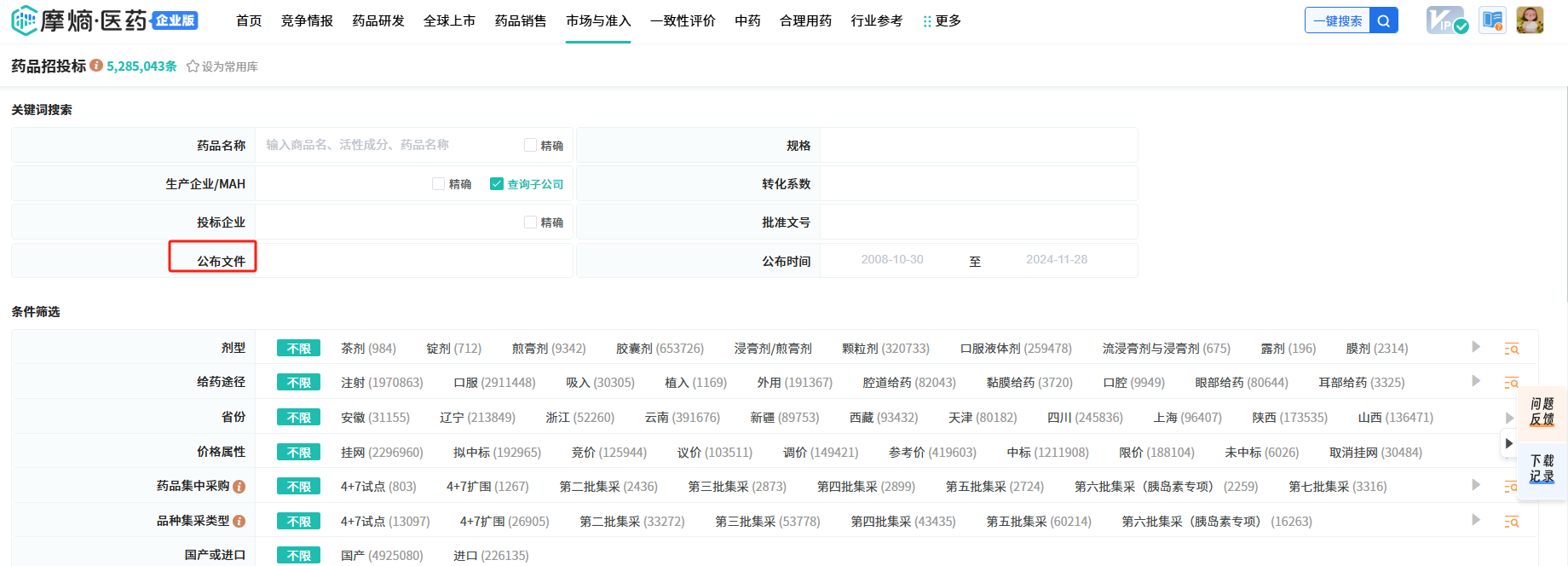Enable 精确 checkbox for 投标企业
1568x566 pixels.
coord(530,222)
